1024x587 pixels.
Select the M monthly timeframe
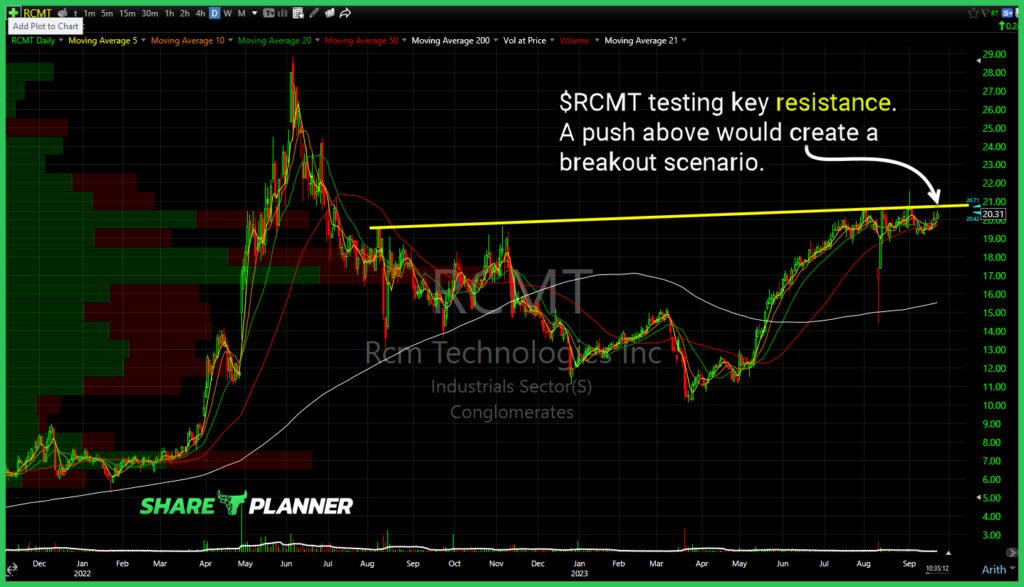point(242,14)
